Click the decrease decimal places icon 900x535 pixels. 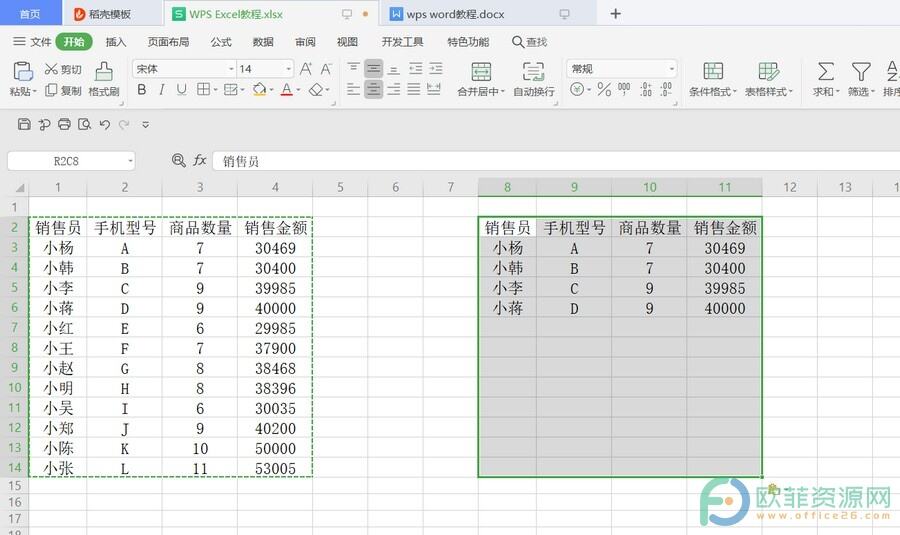(666, 89)
